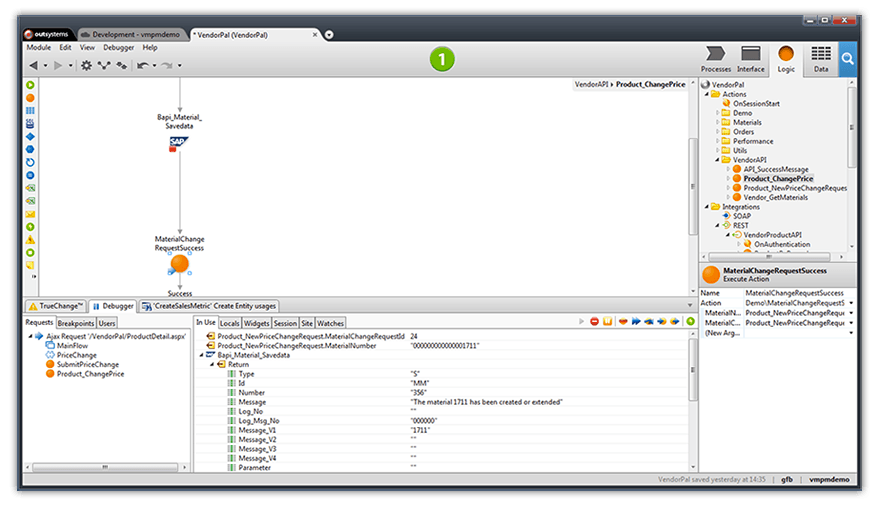Select the Assign tool in toolbox
This screenshot has height=508, width=880.
tap(30, 175)
